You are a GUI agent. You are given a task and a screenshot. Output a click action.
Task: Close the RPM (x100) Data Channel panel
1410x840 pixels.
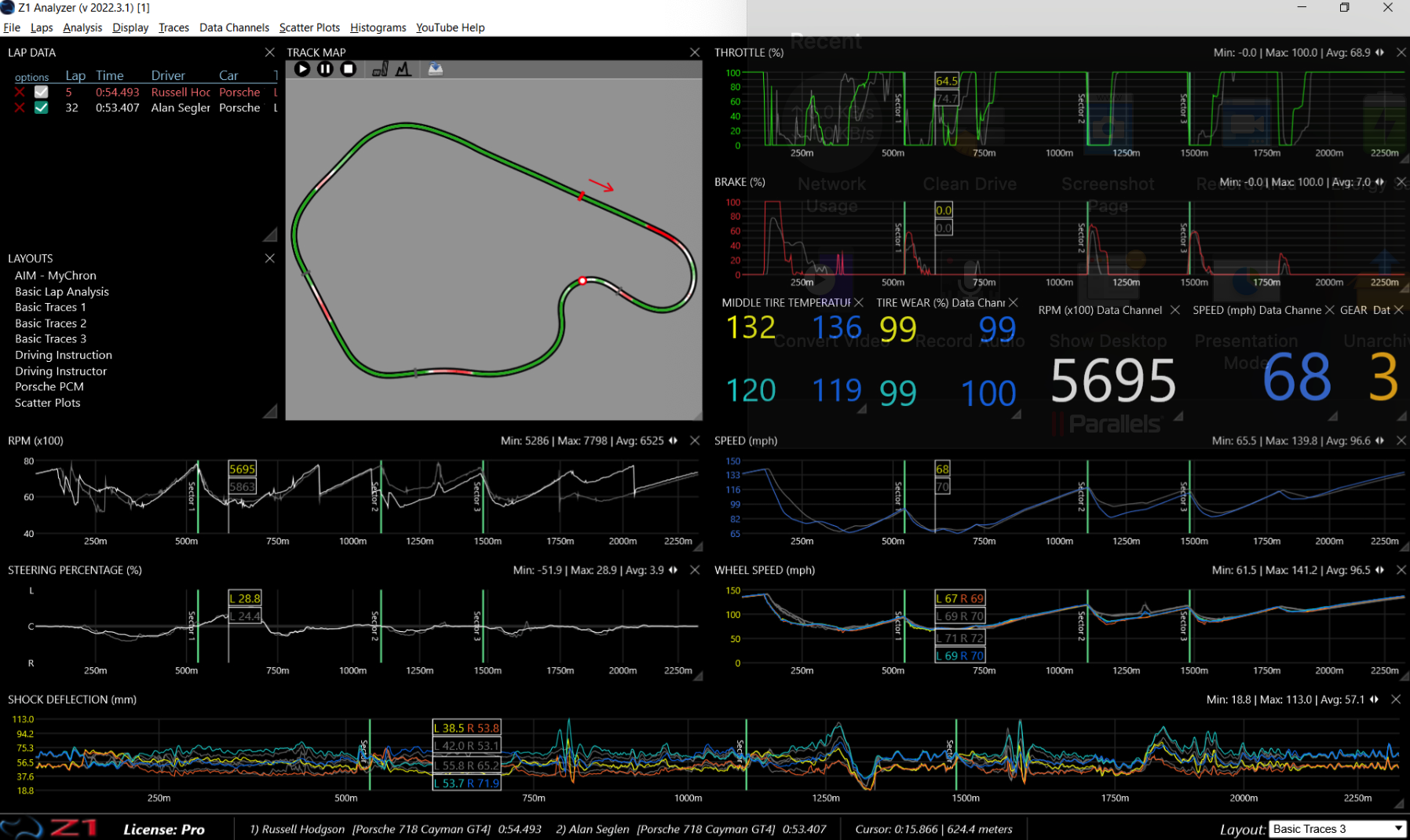1175,310
